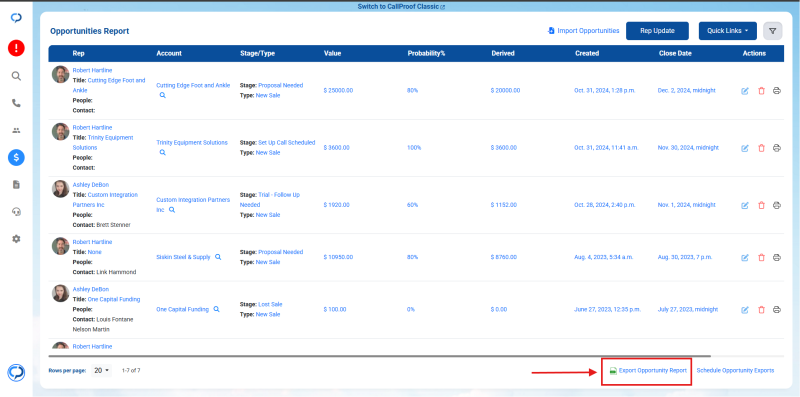
Task: Click the filter funnel button
Action: 772,31
